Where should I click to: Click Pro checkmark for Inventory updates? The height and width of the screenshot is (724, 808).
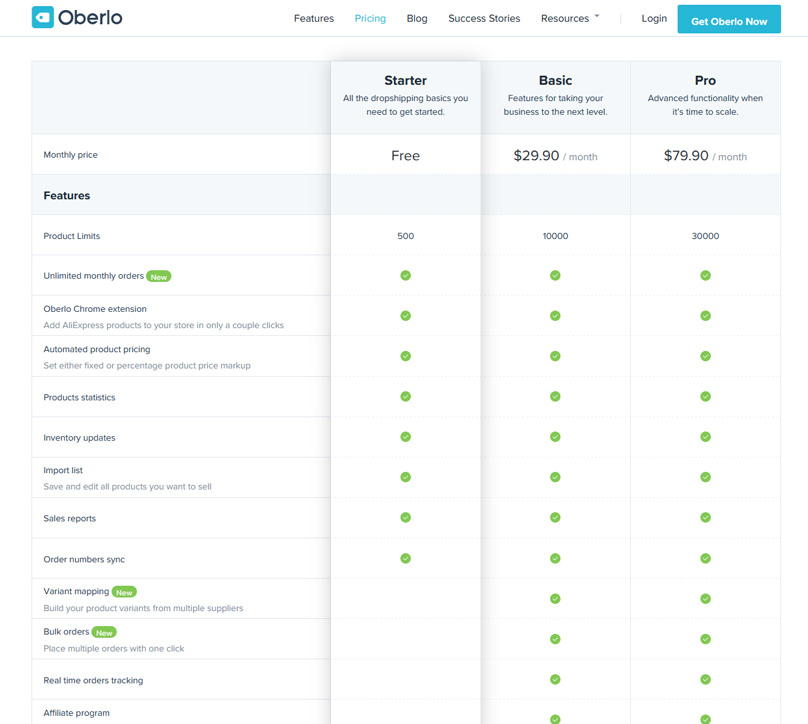(x=705, y=436)
